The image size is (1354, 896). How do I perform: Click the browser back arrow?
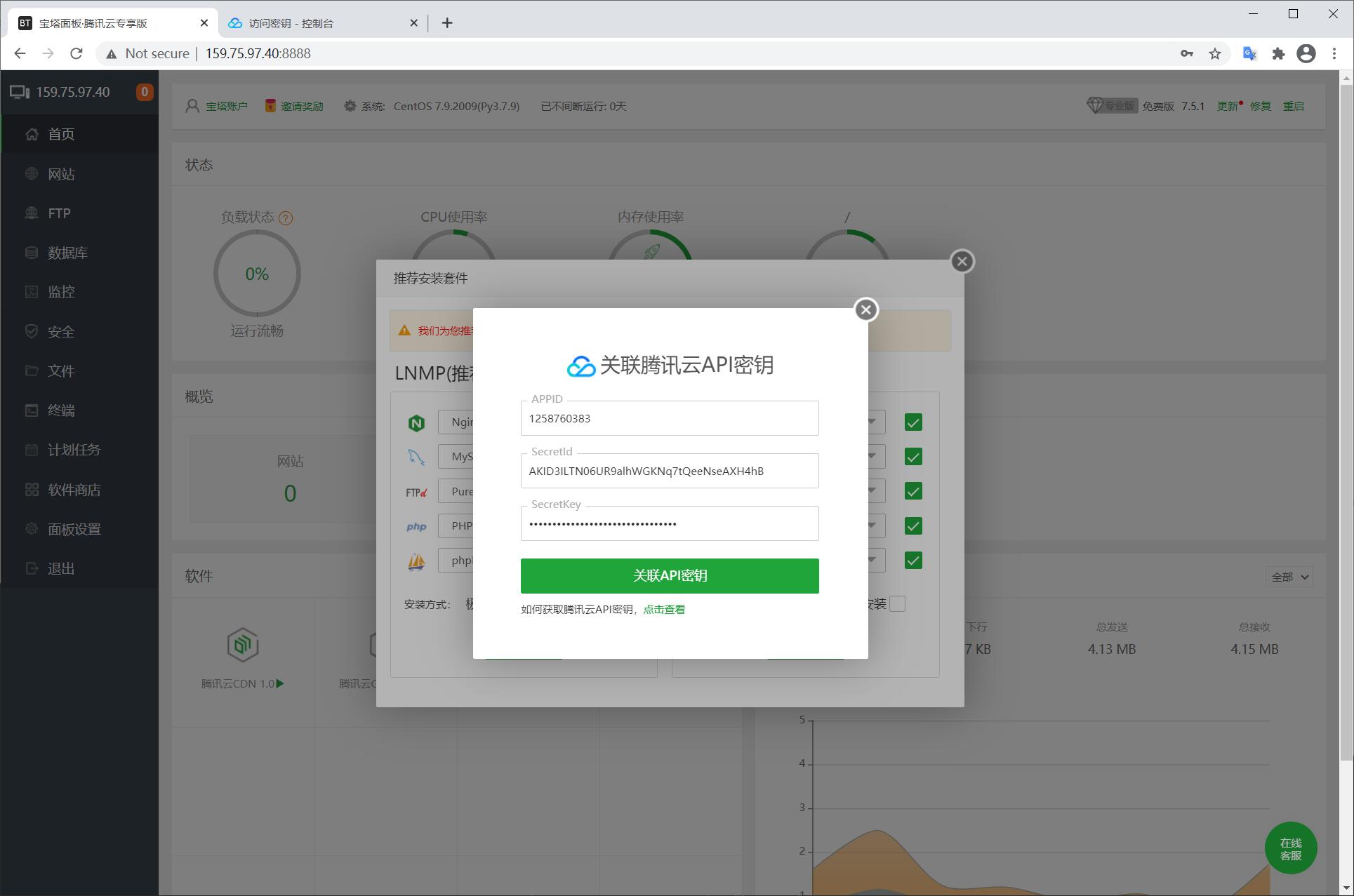[20, 53]
